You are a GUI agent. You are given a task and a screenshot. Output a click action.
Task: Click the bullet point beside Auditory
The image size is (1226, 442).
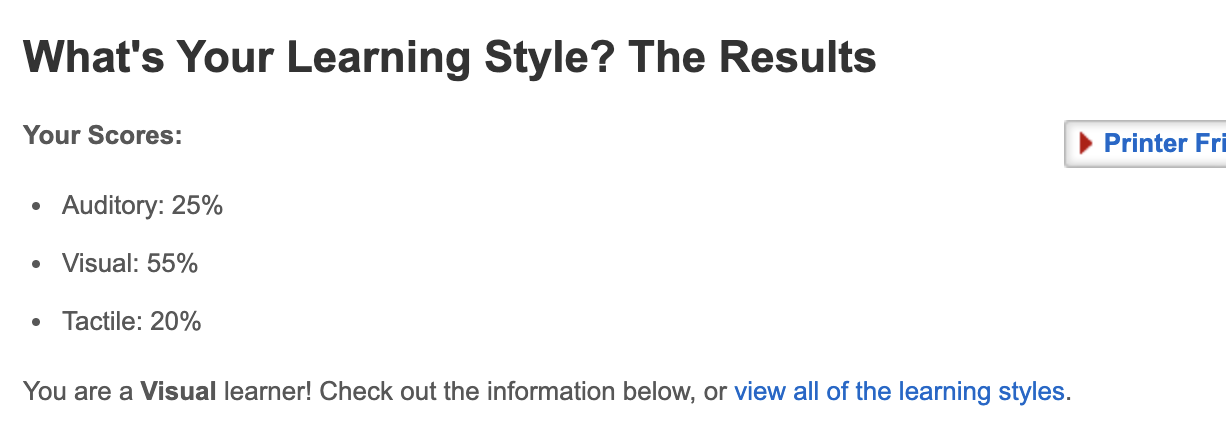[x=37, y=207]
